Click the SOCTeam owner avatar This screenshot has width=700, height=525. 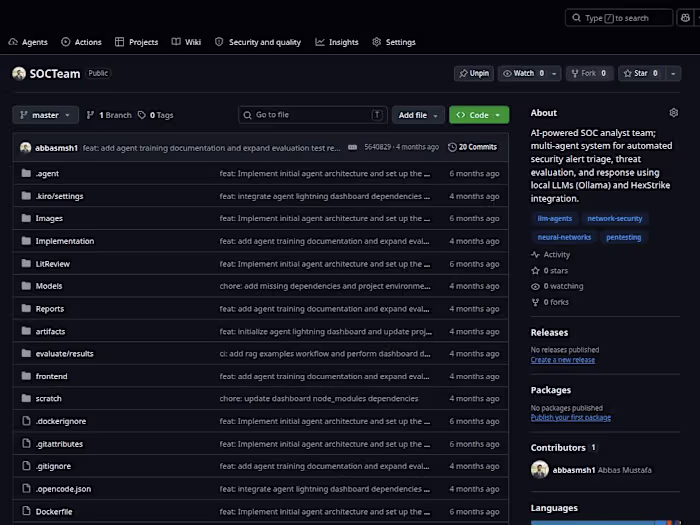[x=19, y=73]
